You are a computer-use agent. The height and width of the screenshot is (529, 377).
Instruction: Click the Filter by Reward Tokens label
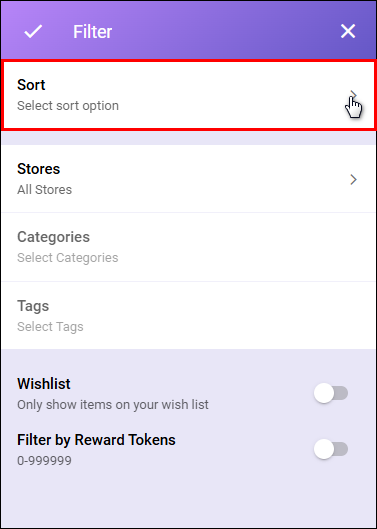tap(96, 440)
